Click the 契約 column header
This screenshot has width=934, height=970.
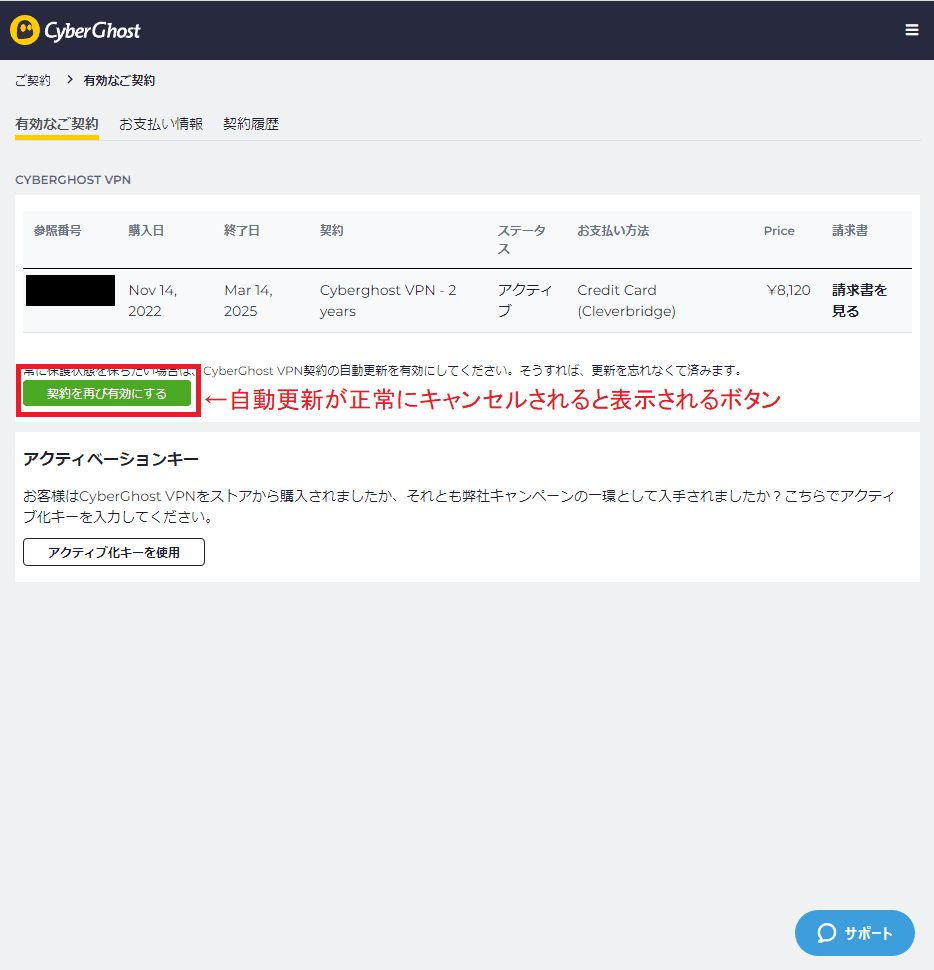coord(332,231)
